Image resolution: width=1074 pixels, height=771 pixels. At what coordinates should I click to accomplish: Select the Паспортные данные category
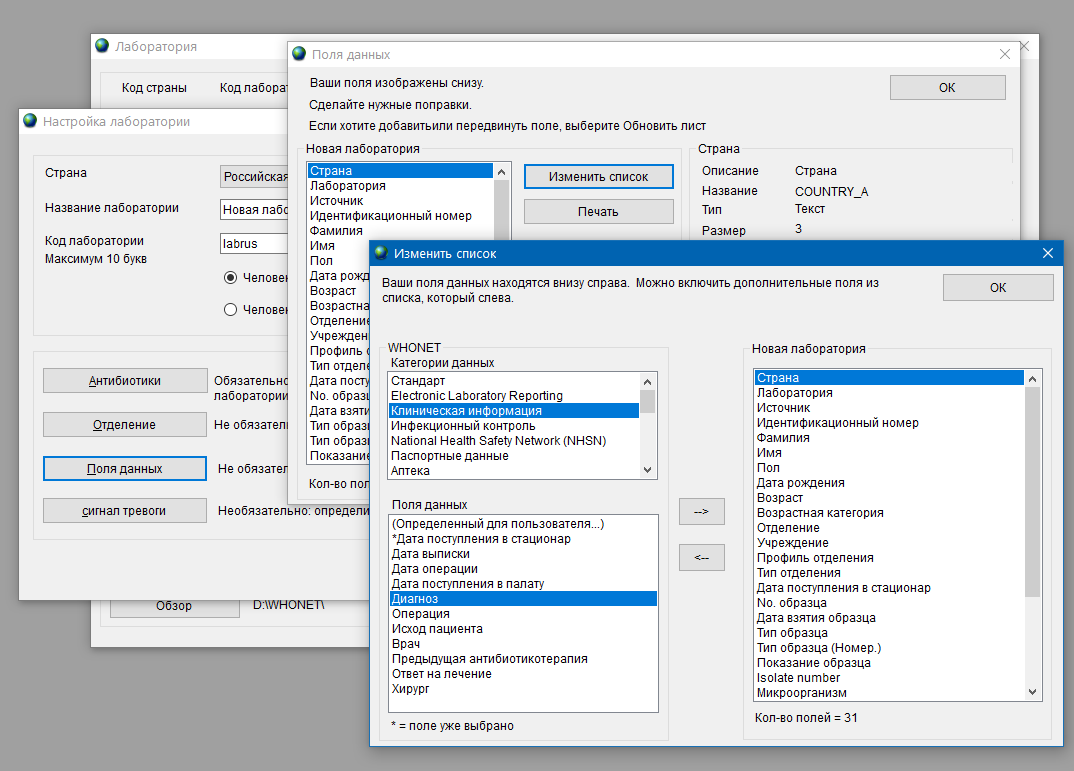[x=514, y=456]
